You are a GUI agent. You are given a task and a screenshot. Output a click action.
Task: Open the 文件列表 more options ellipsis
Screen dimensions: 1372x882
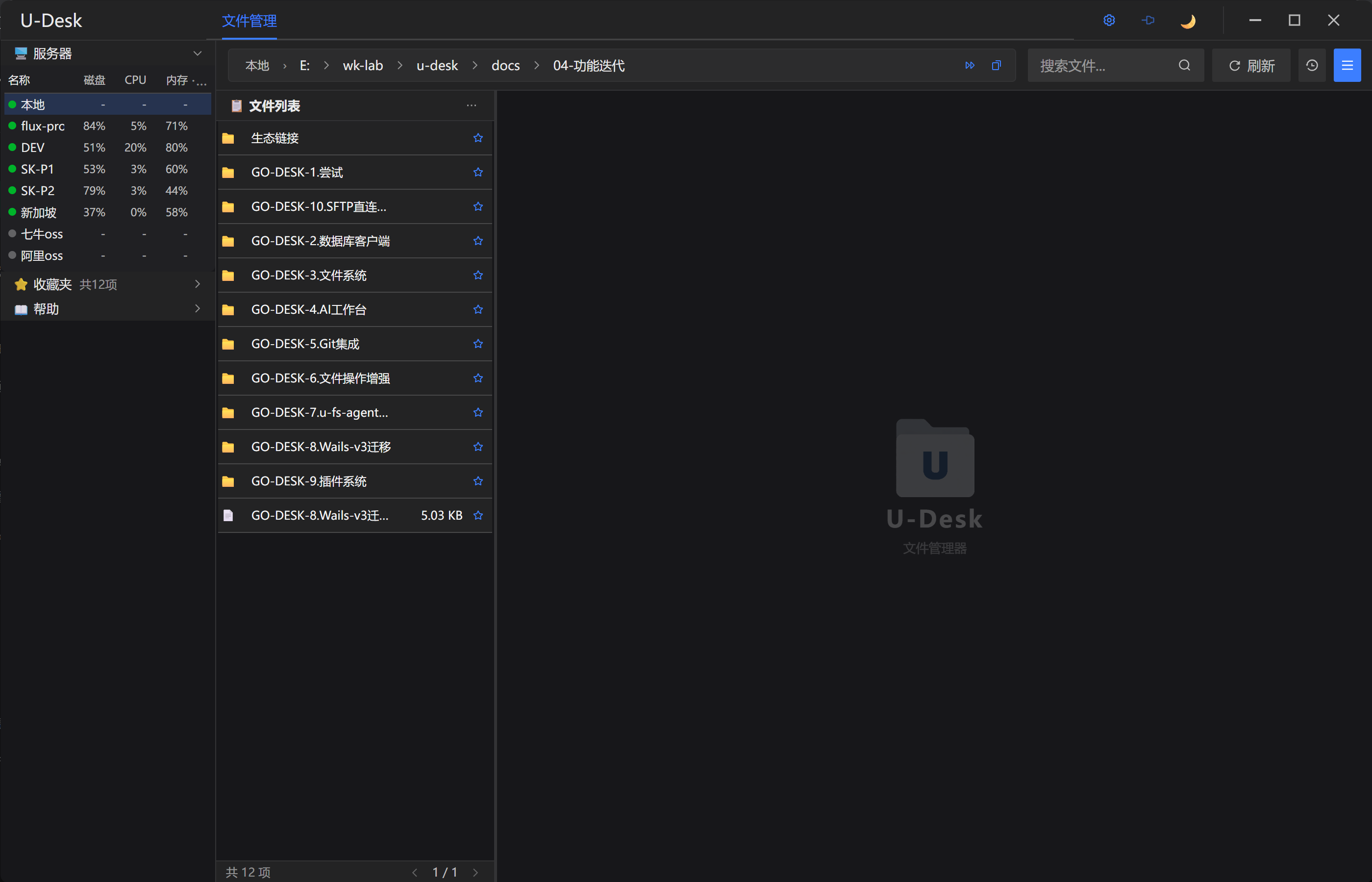471,105
